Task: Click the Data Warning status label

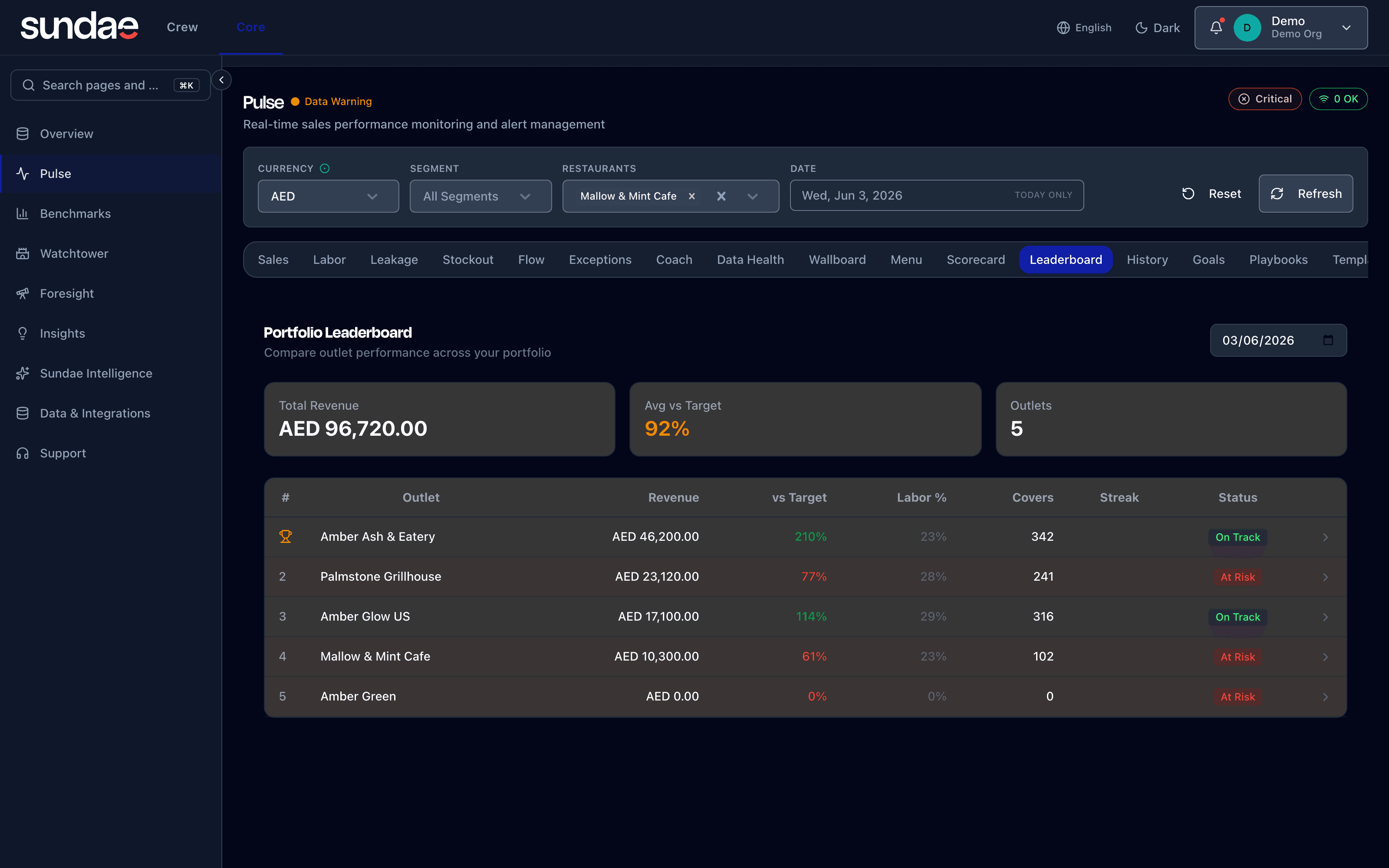Action: [338, 101]
